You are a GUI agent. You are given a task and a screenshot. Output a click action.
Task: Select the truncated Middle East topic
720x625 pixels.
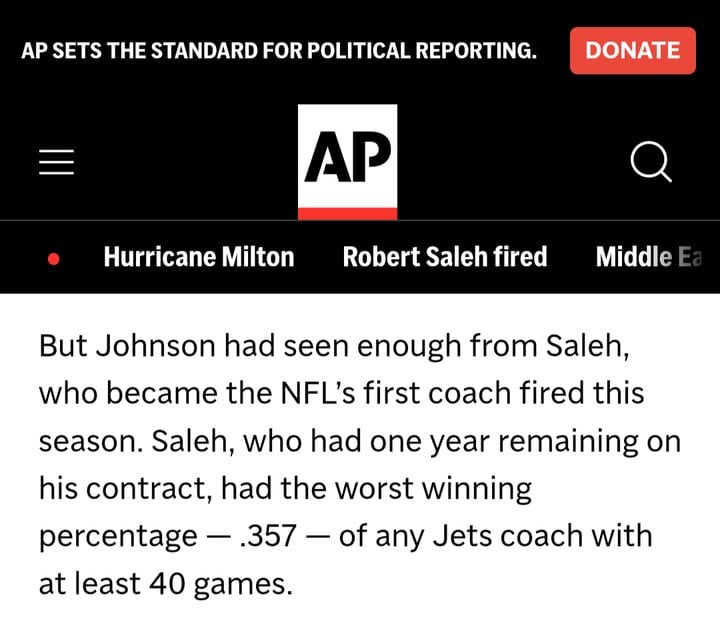649,257
